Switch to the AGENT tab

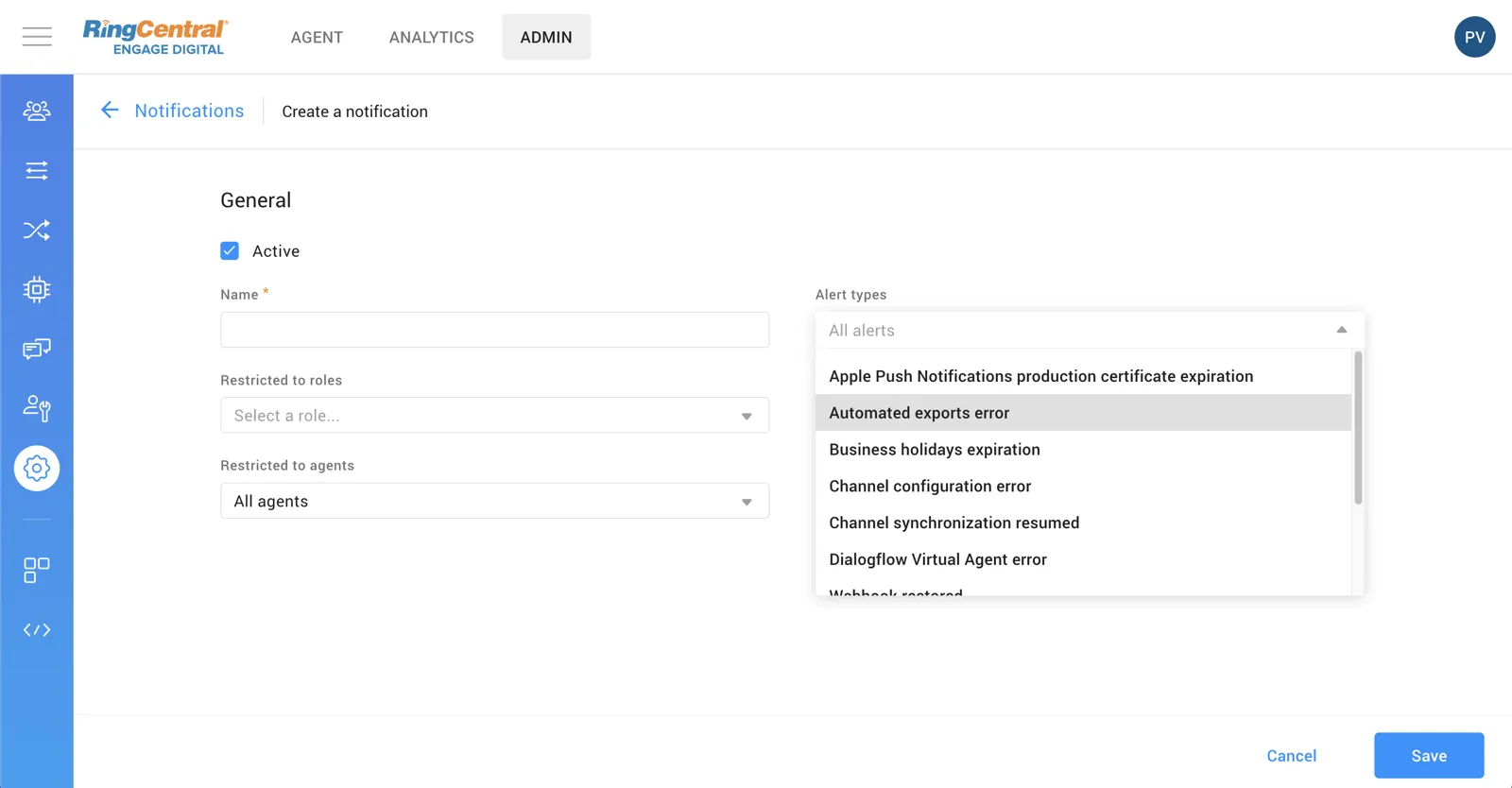(x=317, y=37)
